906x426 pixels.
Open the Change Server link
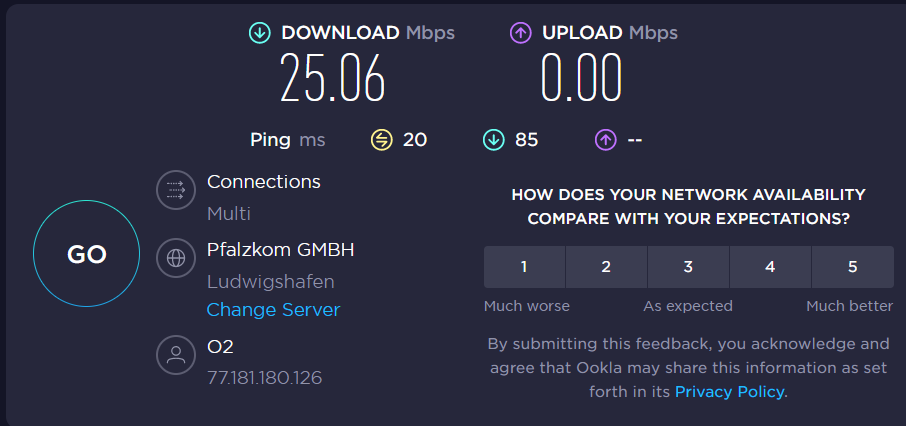273,310
